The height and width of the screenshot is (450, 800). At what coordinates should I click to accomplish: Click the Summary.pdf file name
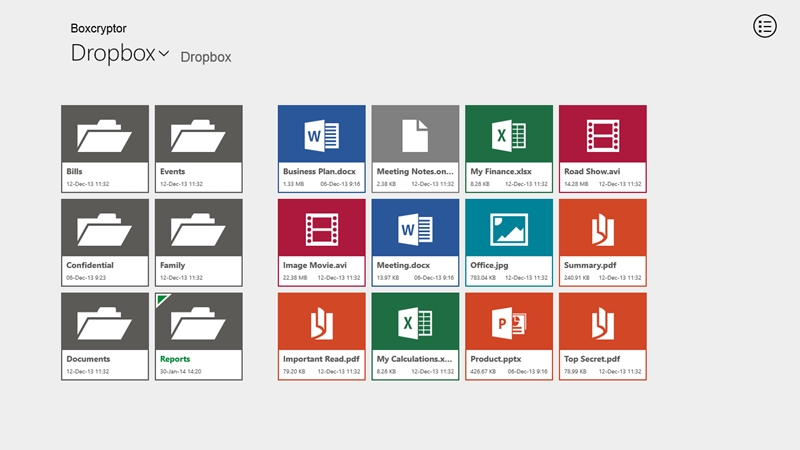point(590,265)
